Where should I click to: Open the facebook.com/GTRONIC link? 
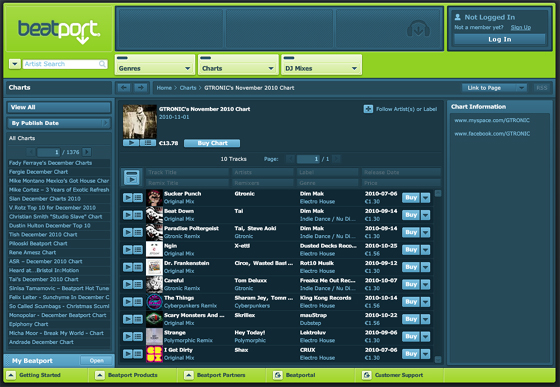(x=492, y=134)
